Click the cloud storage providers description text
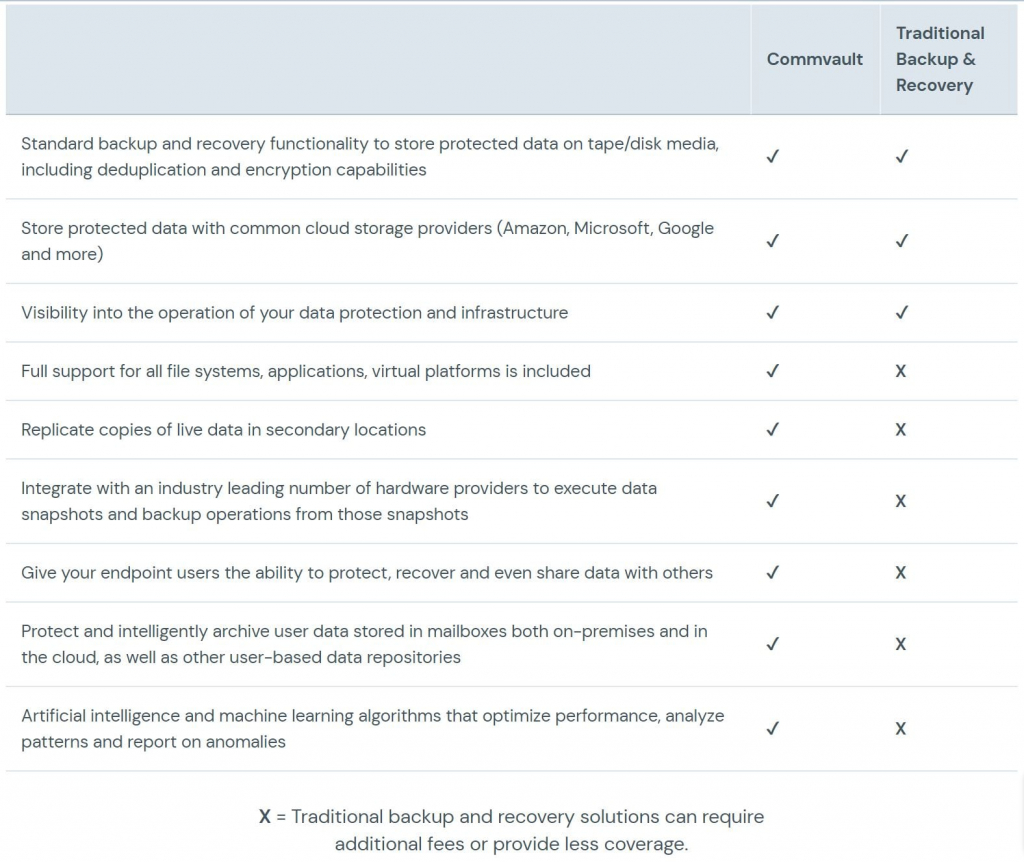 367,241
